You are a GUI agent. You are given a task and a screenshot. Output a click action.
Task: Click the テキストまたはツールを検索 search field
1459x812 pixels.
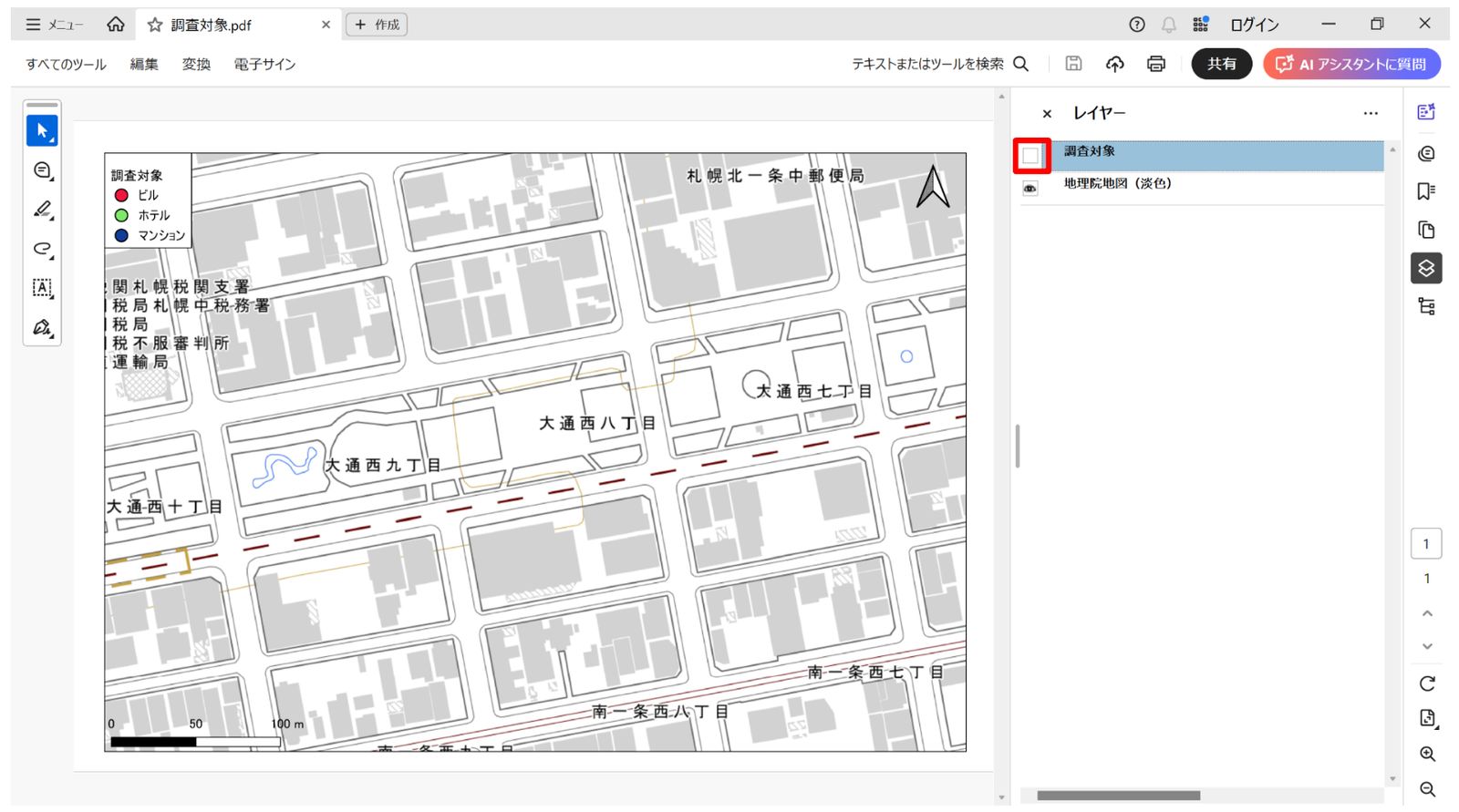click(940, 64)
